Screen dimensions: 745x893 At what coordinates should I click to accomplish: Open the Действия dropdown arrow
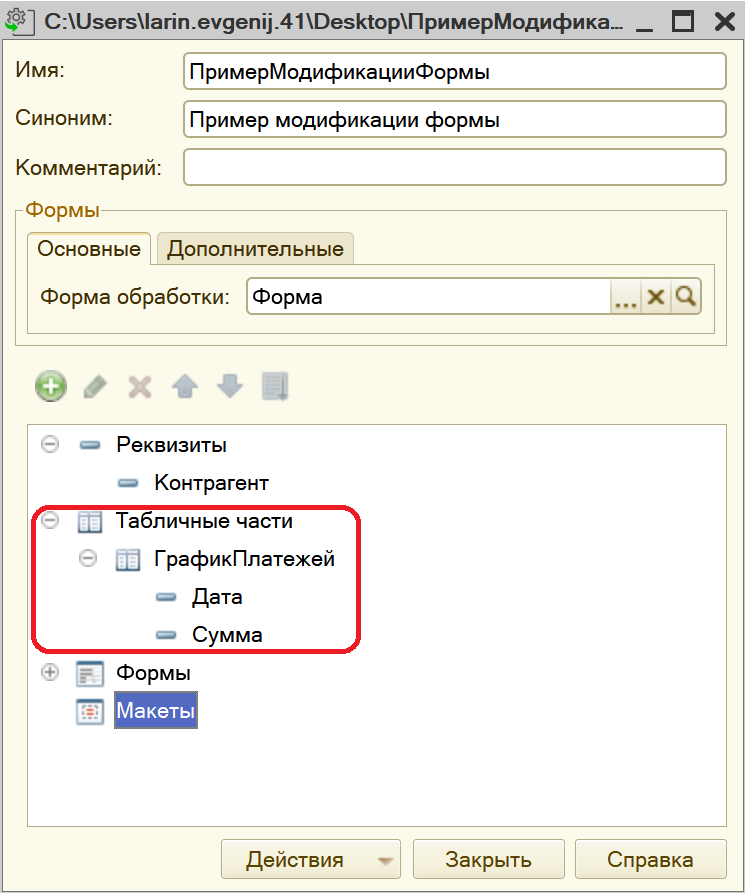click(386, 861)
